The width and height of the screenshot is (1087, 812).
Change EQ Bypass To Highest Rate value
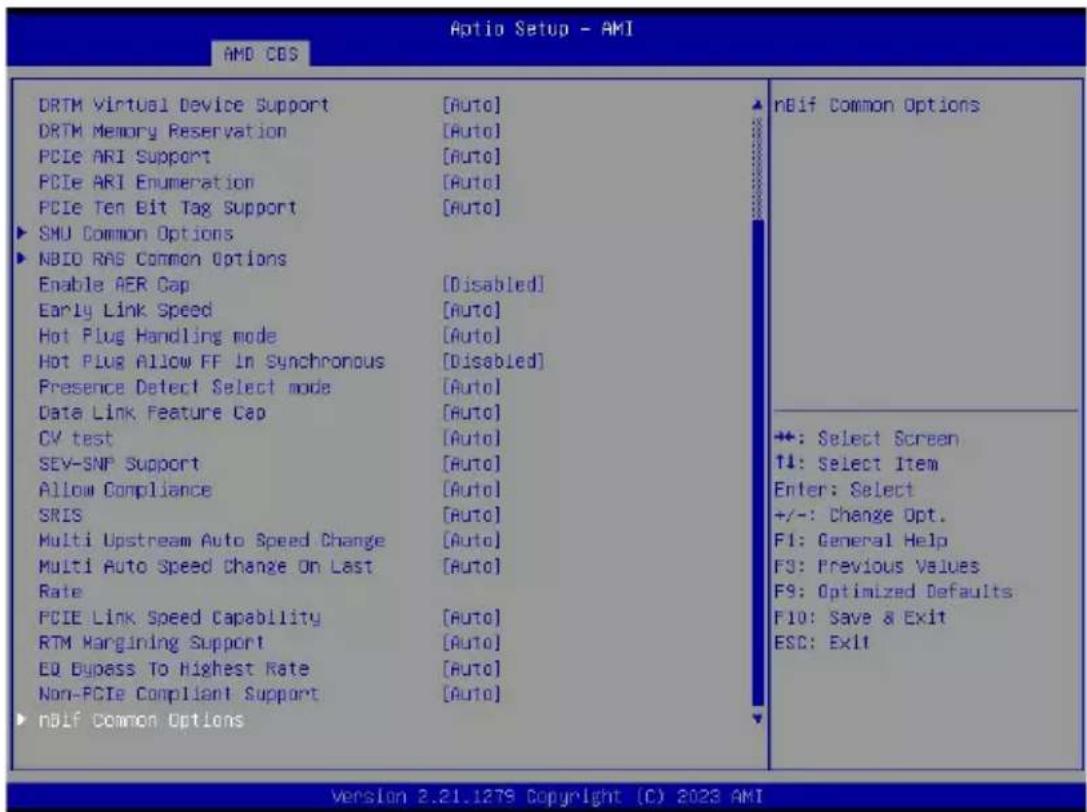(471, 668)
